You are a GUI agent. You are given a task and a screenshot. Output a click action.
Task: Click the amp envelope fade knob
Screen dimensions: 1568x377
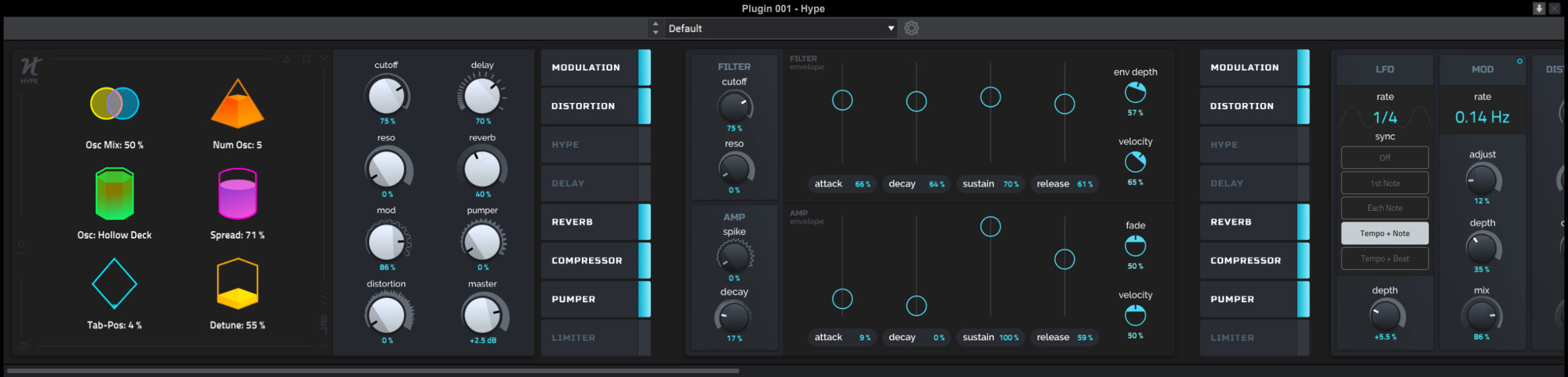coord(1135,246)
